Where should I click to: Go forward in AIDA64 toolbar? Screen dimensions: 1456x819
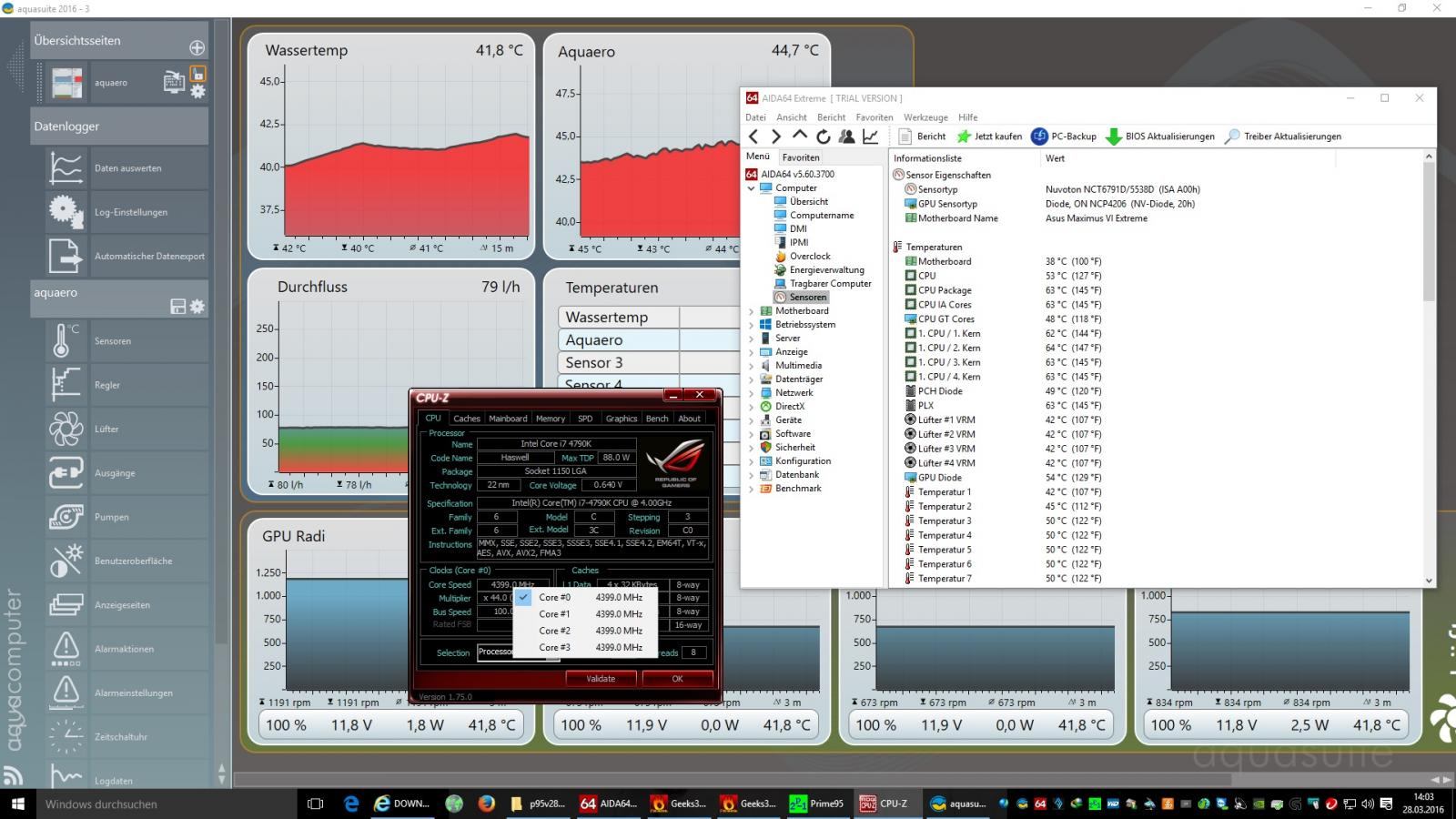coord(776,136)
